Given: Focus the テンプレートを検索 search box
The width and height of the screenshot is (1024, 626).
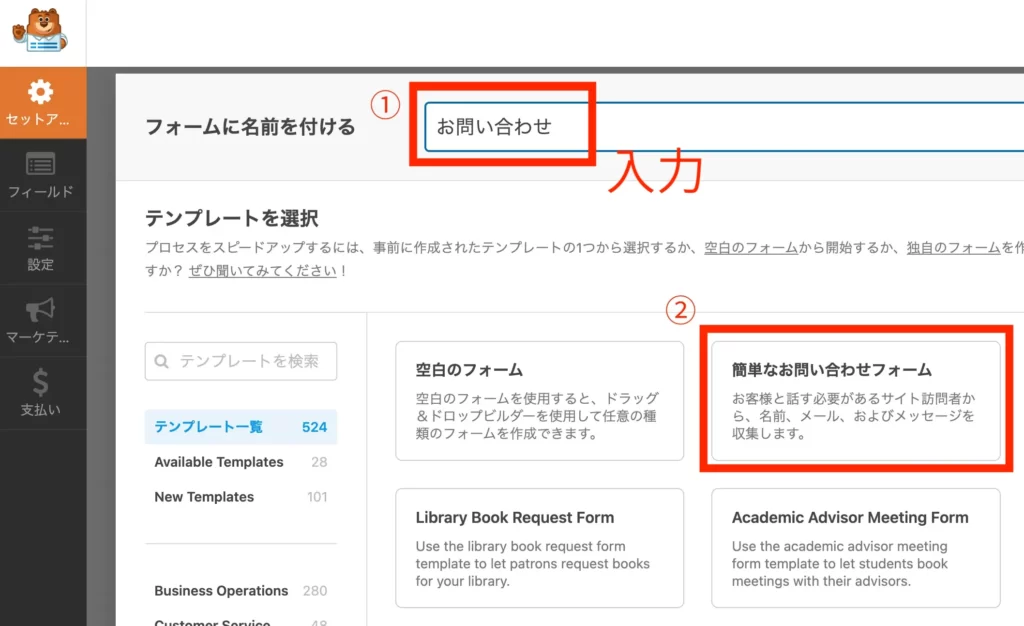Looking at the screenshot, I should 241,361.
